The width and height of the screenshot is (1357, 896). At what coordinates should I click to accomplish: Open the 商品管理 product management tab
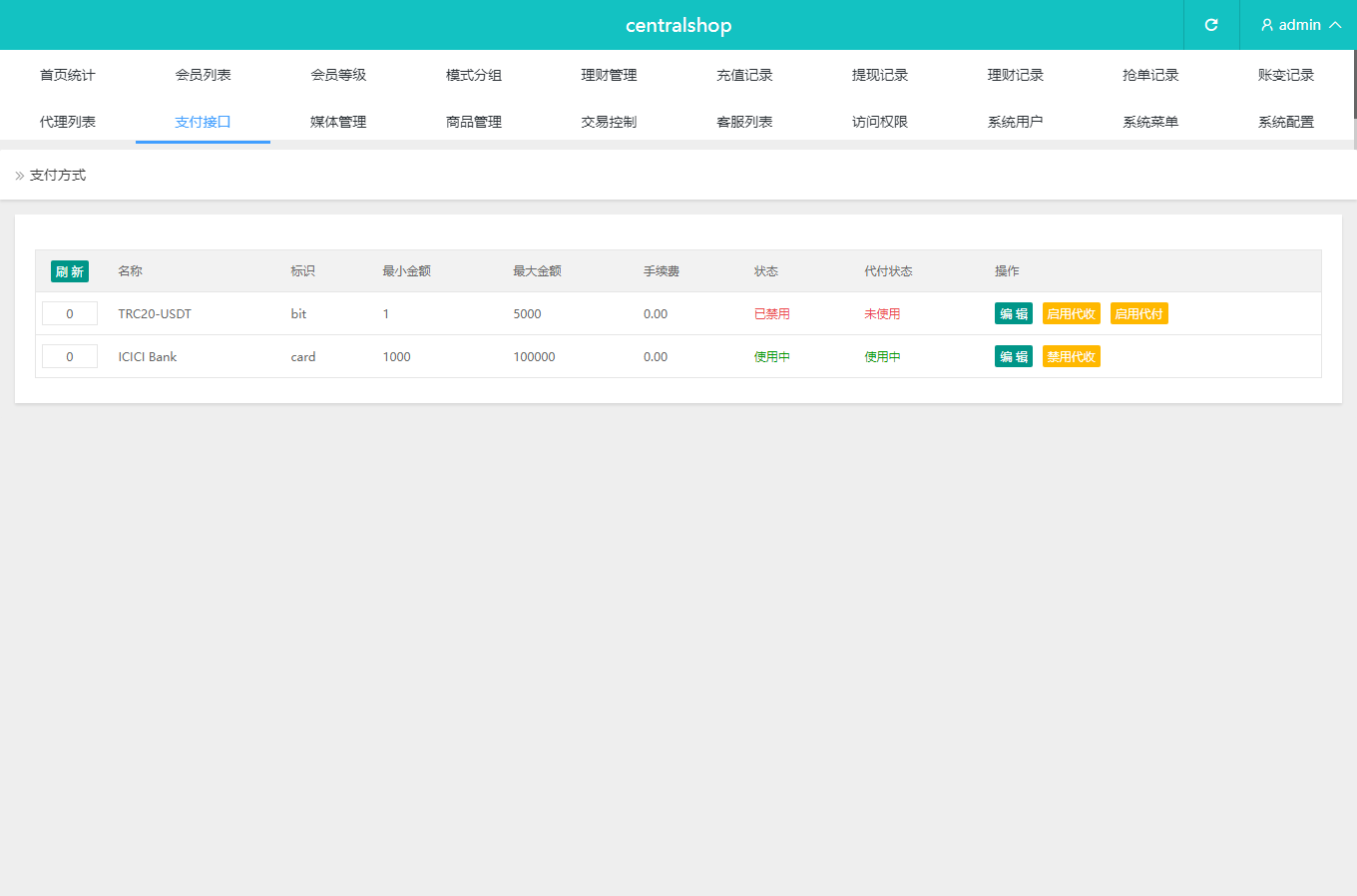click(x=474, y=122)
